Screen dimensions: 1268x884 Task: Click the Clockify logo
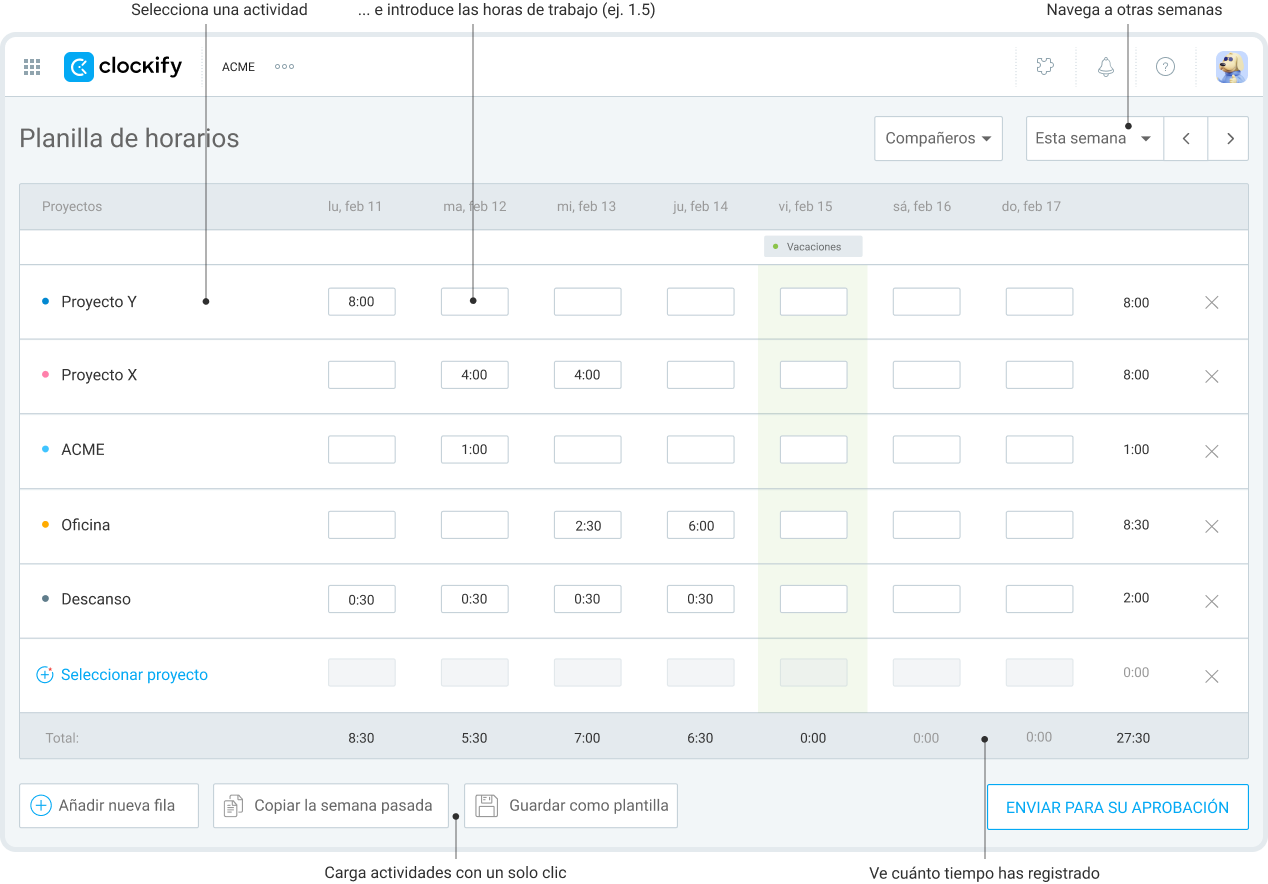tap(123, 67)
